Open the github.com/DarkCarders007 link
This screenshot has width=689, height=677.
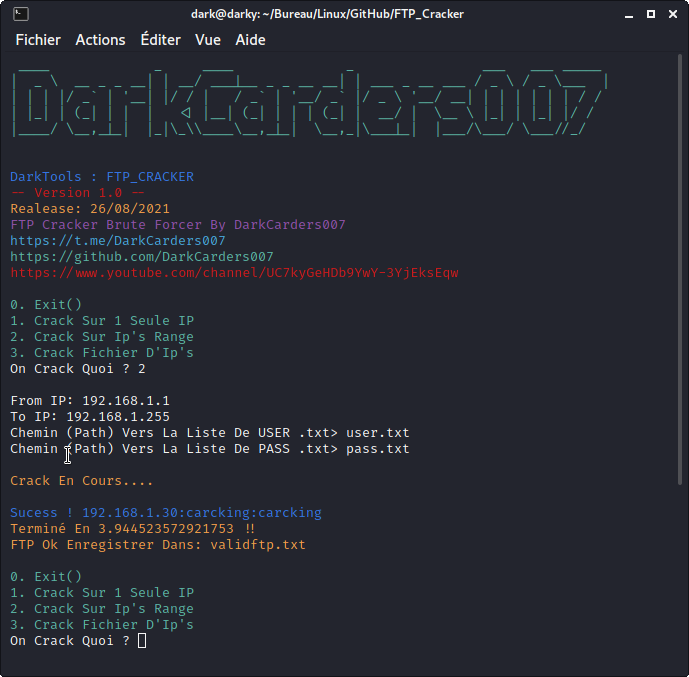141,257
